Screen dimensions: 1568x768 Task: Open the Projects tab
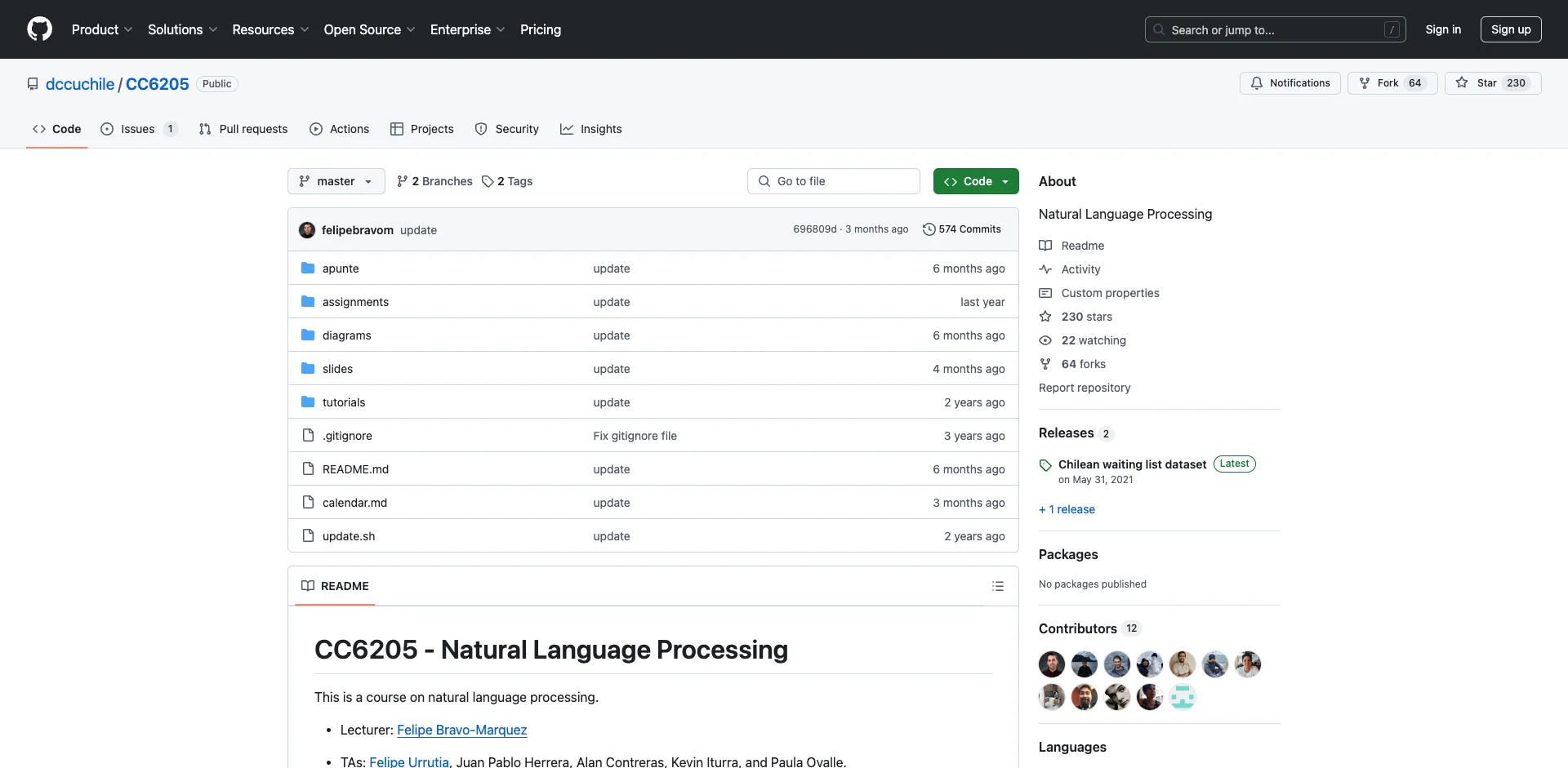[422, 129]
